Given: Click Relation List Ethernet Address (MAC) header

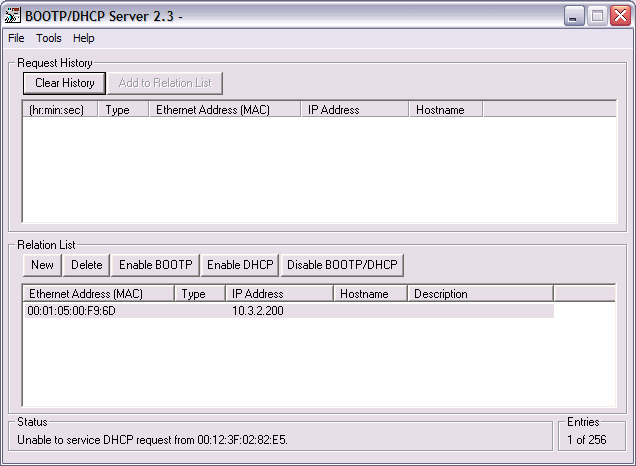Looking at the screenshot, I should point(99,293).
